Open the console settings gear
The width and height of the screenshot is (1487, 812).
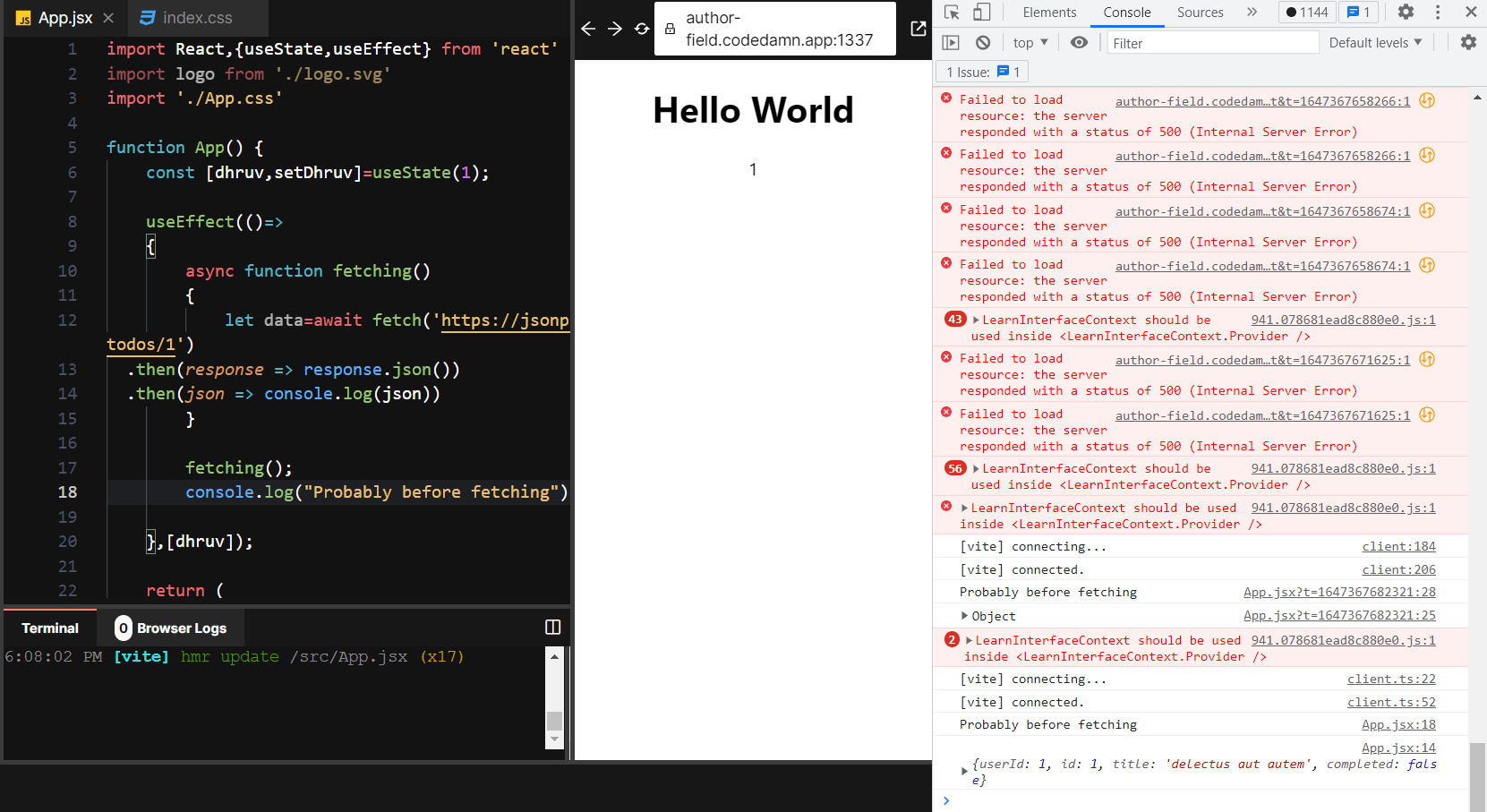pos(1468,42)
